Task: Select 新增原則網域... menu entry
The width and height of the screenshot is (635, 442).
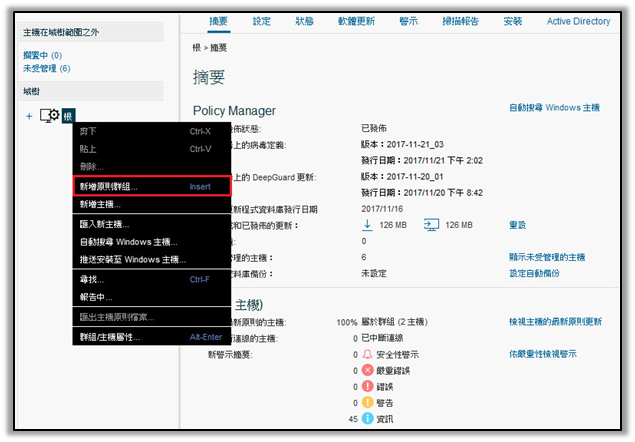Action: (152, 186)
